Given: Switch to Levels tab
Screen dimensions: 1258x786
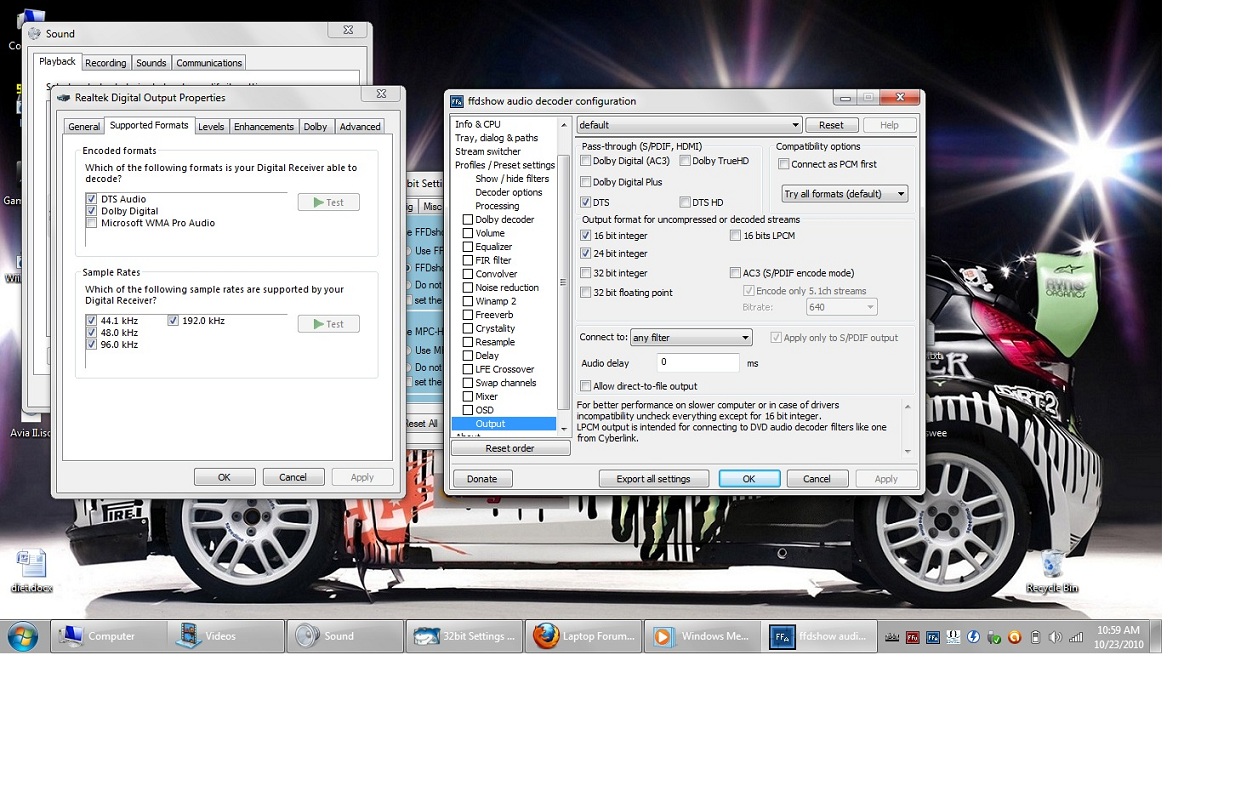Looking at the screenshot, I should click(x=211, y=127).
